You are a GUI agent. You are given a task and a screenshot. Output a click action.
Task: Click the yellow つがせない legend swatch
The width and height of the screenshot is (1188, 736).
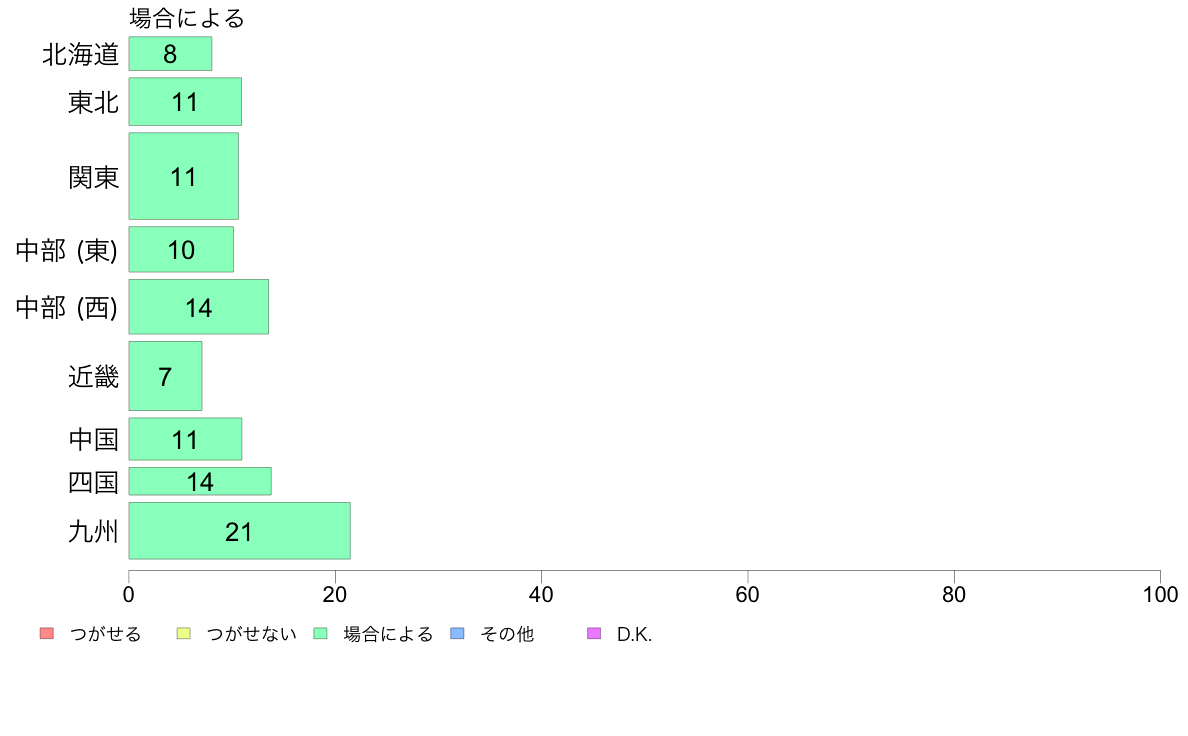pyautogui.click(x=183, y=634)
